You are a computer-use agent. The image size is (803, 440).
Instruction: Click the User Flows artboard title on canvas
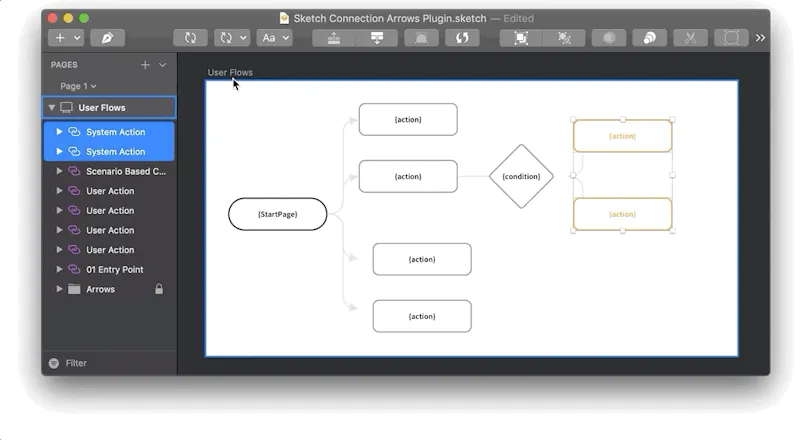coord(230,72)
